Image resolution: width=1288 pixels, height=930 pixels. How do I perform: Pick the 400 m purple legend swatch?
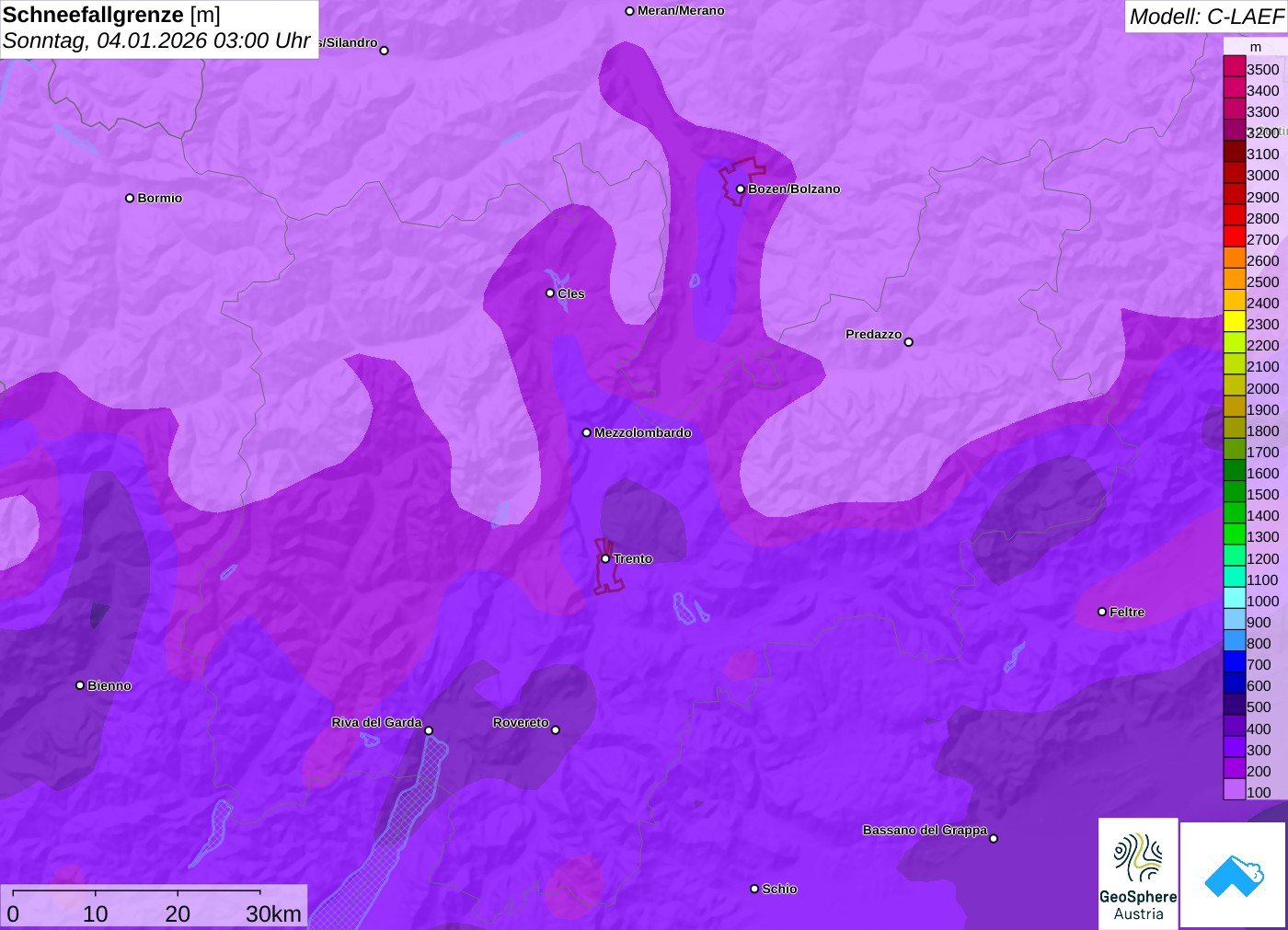point(1235,727)
